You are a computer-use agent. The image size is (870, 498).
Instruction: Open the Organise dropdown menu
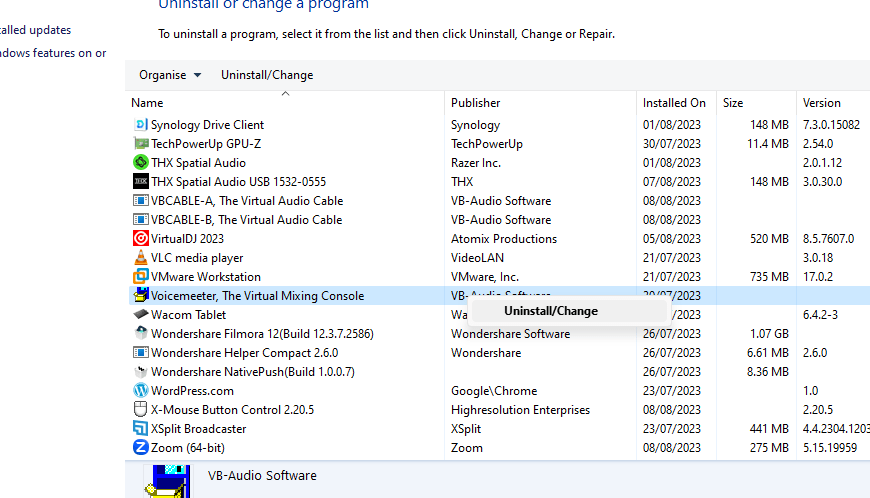170,75
